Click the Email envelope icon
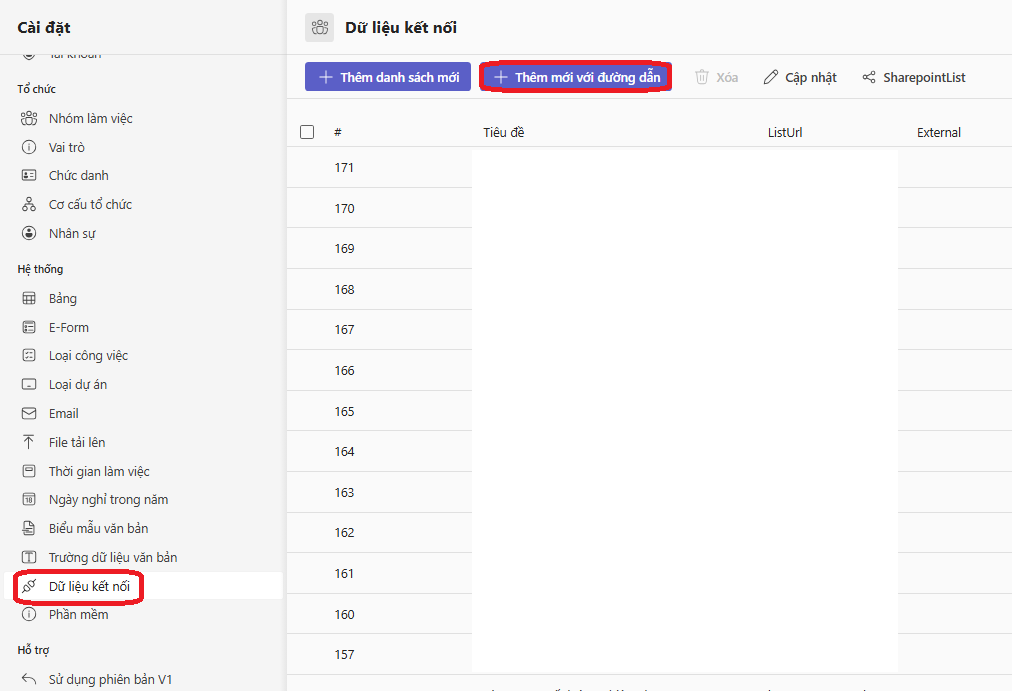The width and height of the screenshot is (1012, 691). click(29, 414)
